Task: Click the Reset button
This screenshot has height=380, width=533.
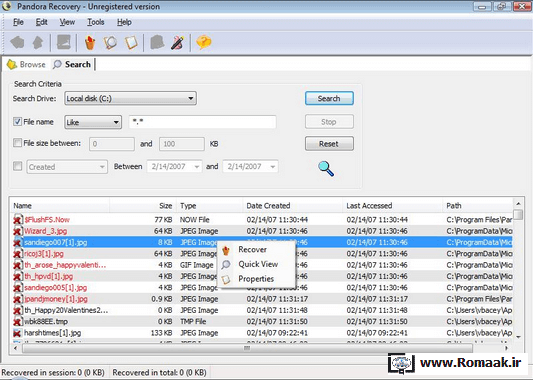Action: 329,144
